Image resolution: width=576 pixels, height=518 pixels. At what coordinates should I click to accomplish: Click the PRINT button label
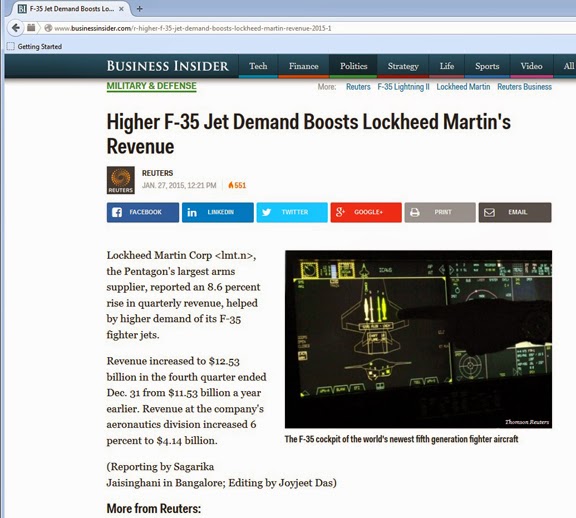[x=443, y=212]
